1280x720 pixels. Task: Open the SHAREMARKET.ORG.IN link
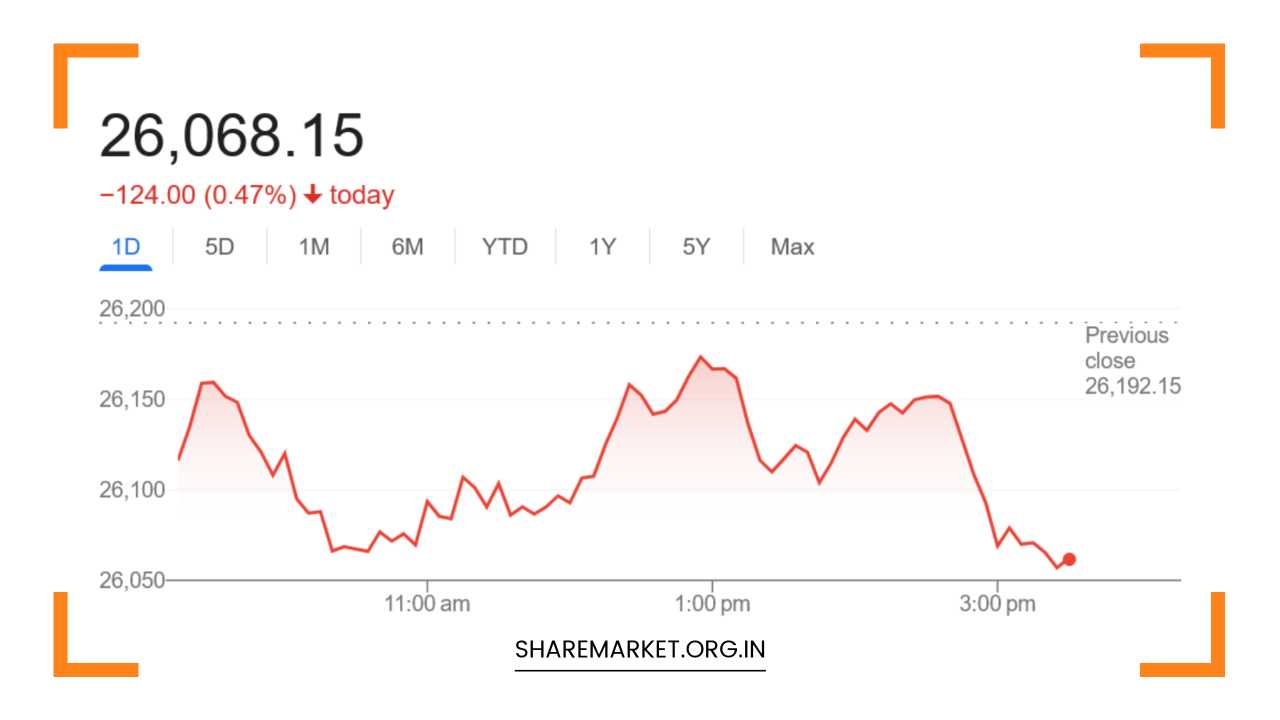click(x=639, y=648)
